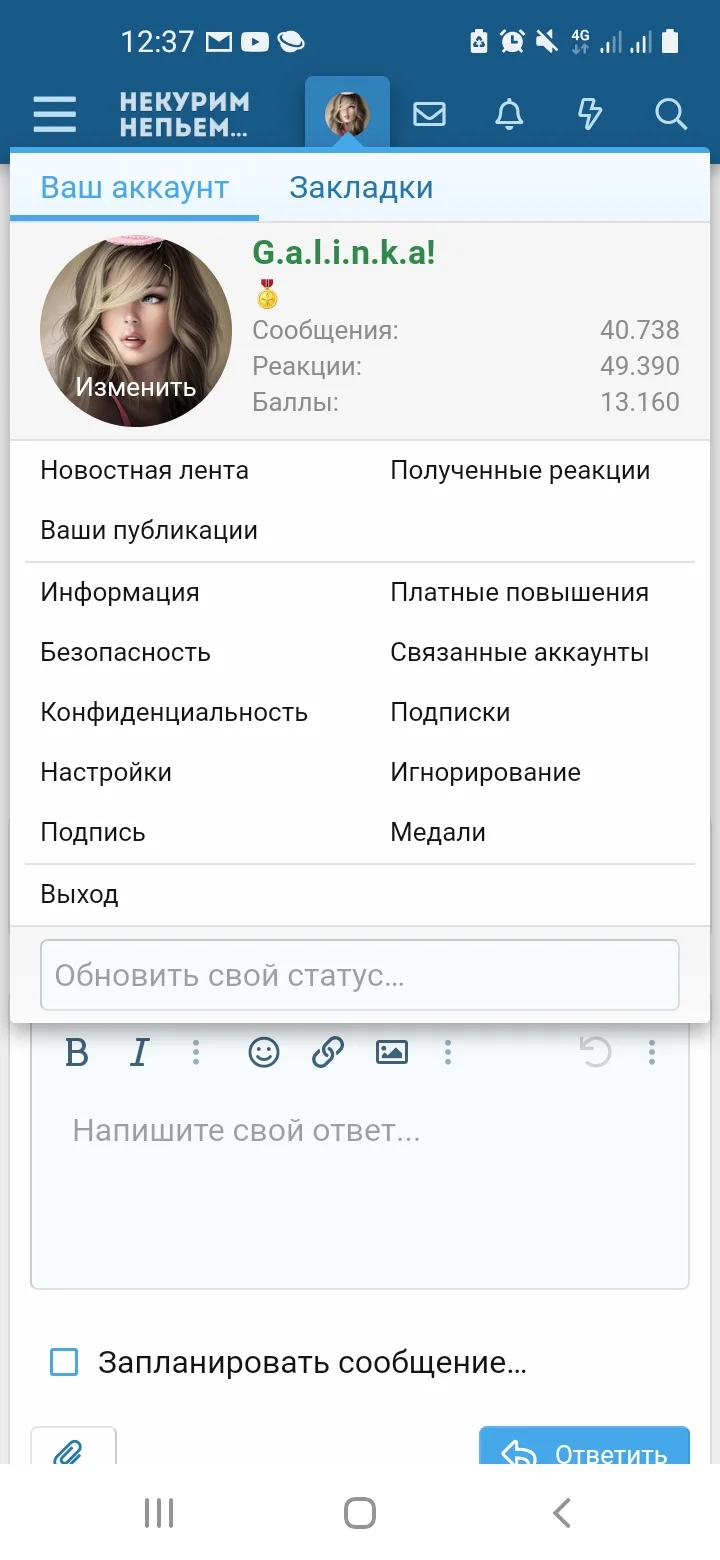Insert an image using the picture icon
Image resolution: width=720 pixels, height=1560 pixels.
tap(392, 1052)
